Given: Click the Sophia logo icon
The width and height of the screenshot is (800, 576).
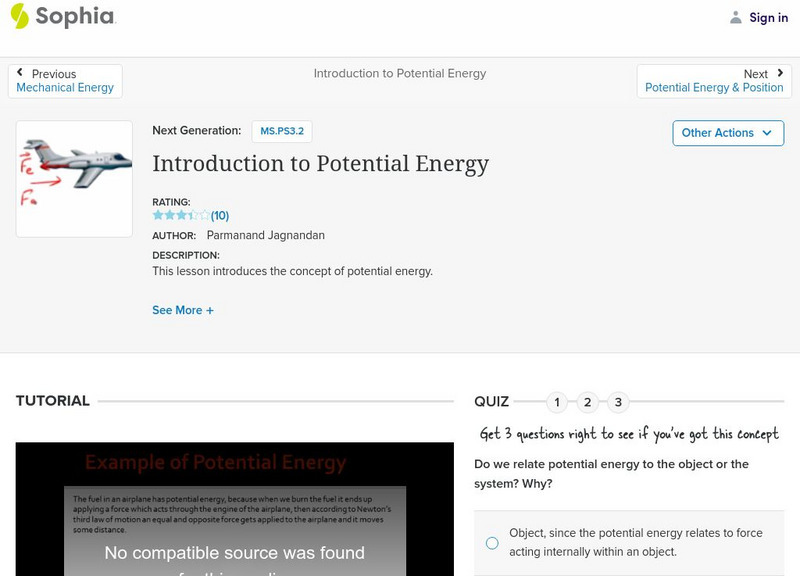Looking at the screenshot, I should point(20,16).
